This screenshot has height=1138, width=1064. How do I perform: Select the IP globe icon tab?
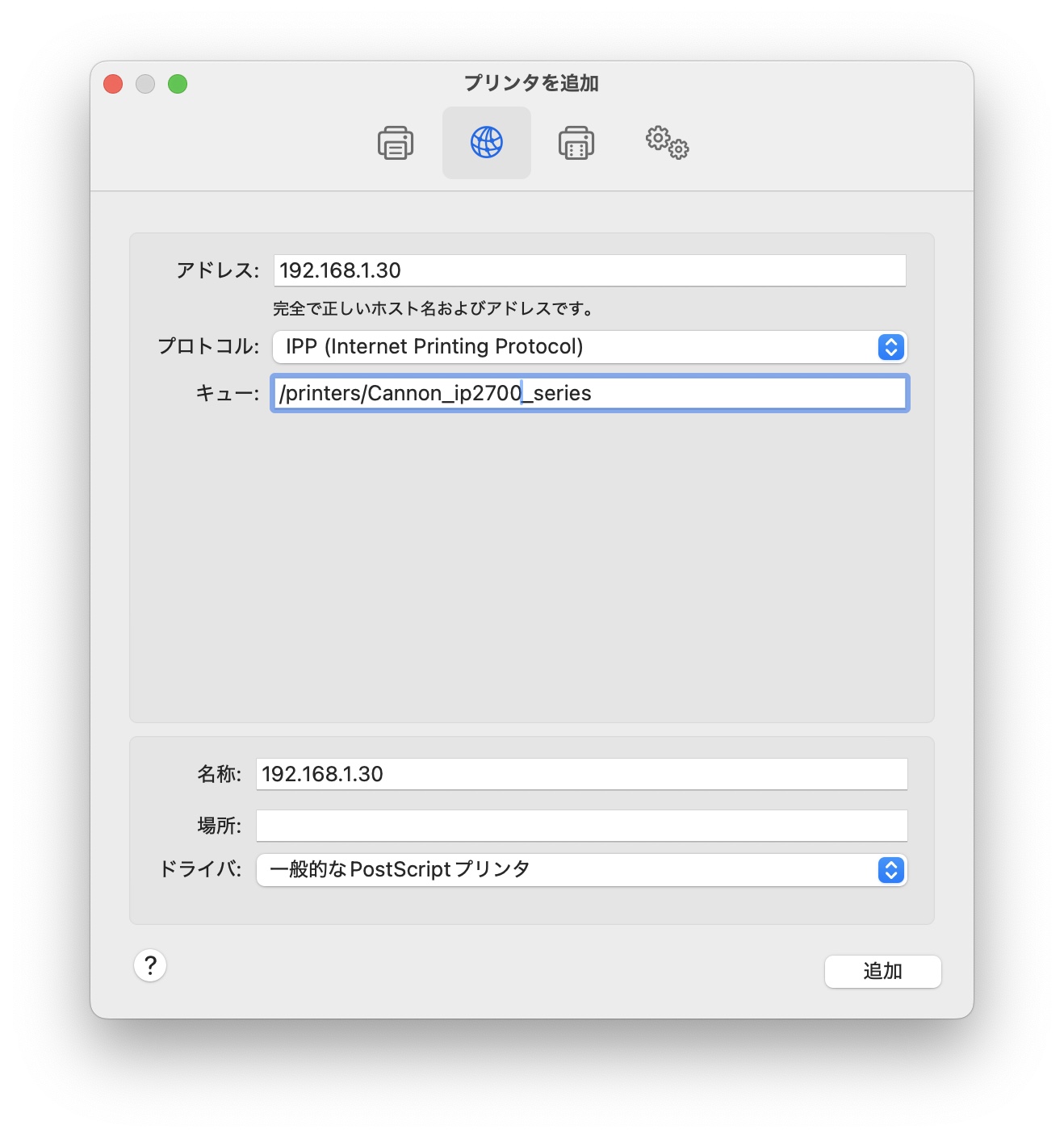coord(486,143)
